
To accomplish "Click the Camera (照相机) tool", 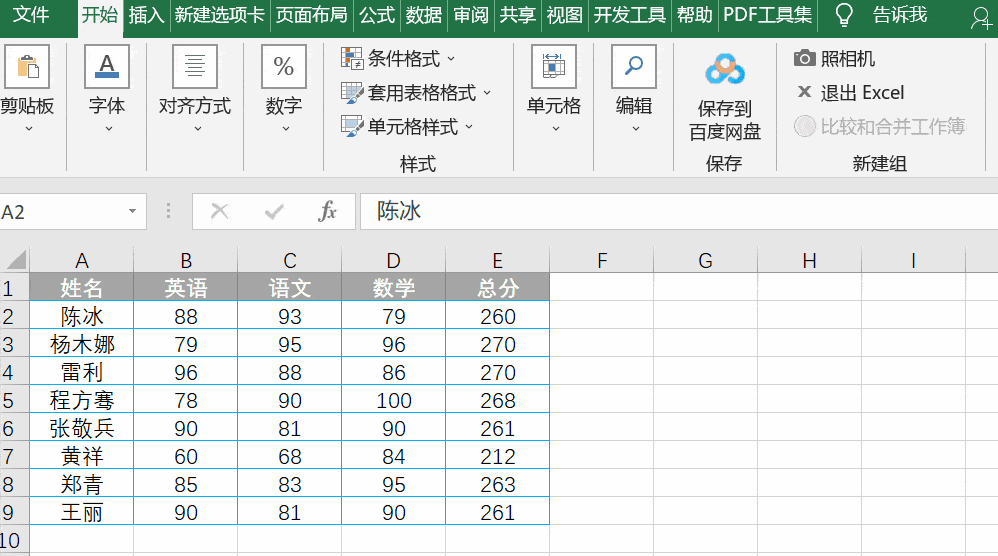I will click(x=834, y=59).
